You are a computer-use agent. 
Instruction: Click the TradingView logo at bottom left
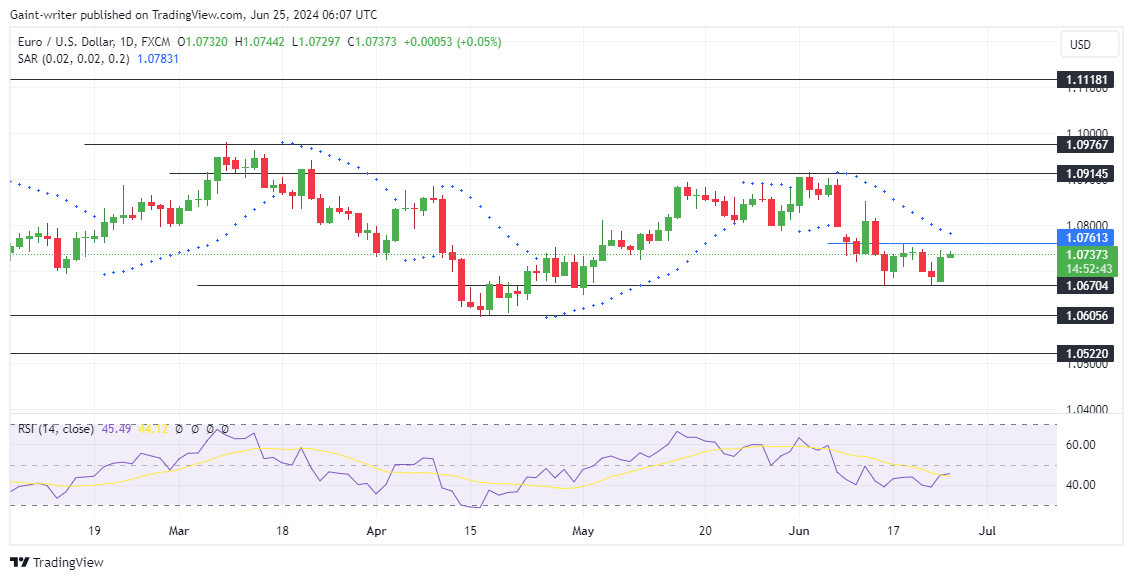click(x=57, y=563)
